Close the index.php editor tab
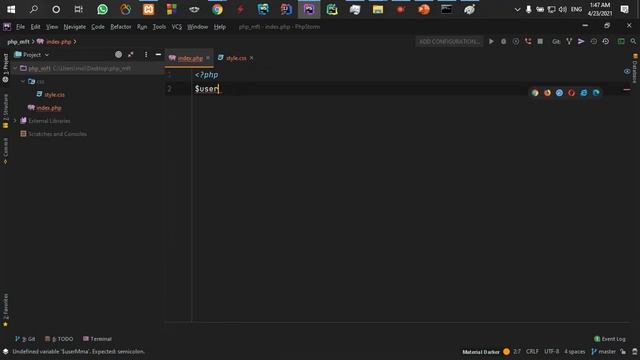This screenshot has width=640, height=360. (208, 58)
